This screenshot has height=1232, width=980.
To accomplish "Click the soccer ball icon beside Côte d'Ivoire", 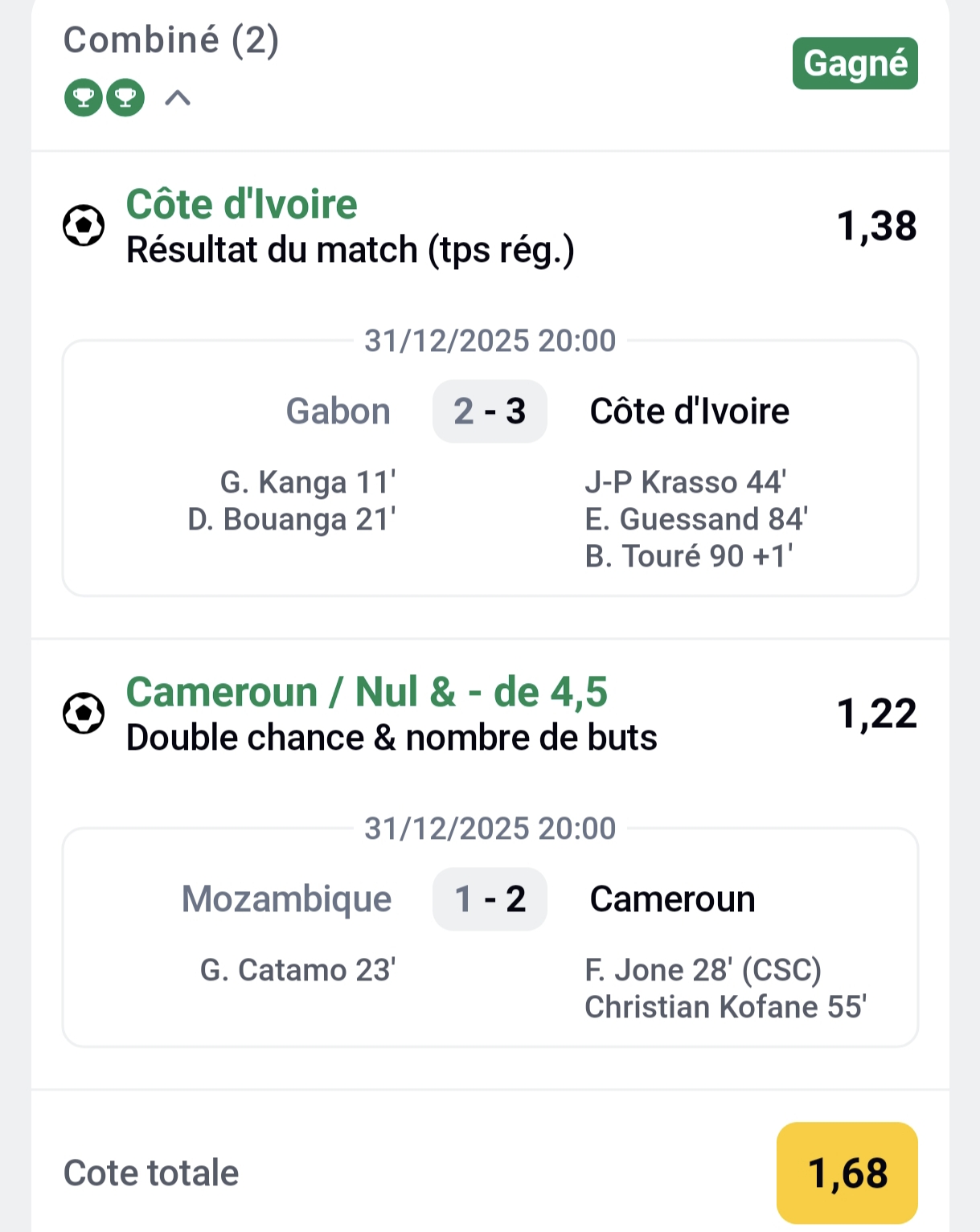I will click(84, 226).
